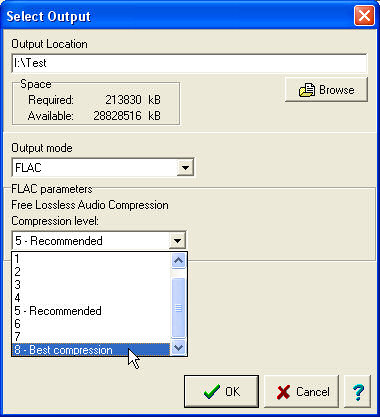Click the Output Location text field
The image size is (380, 417).
pyautogui.click(x=189, y=63)
